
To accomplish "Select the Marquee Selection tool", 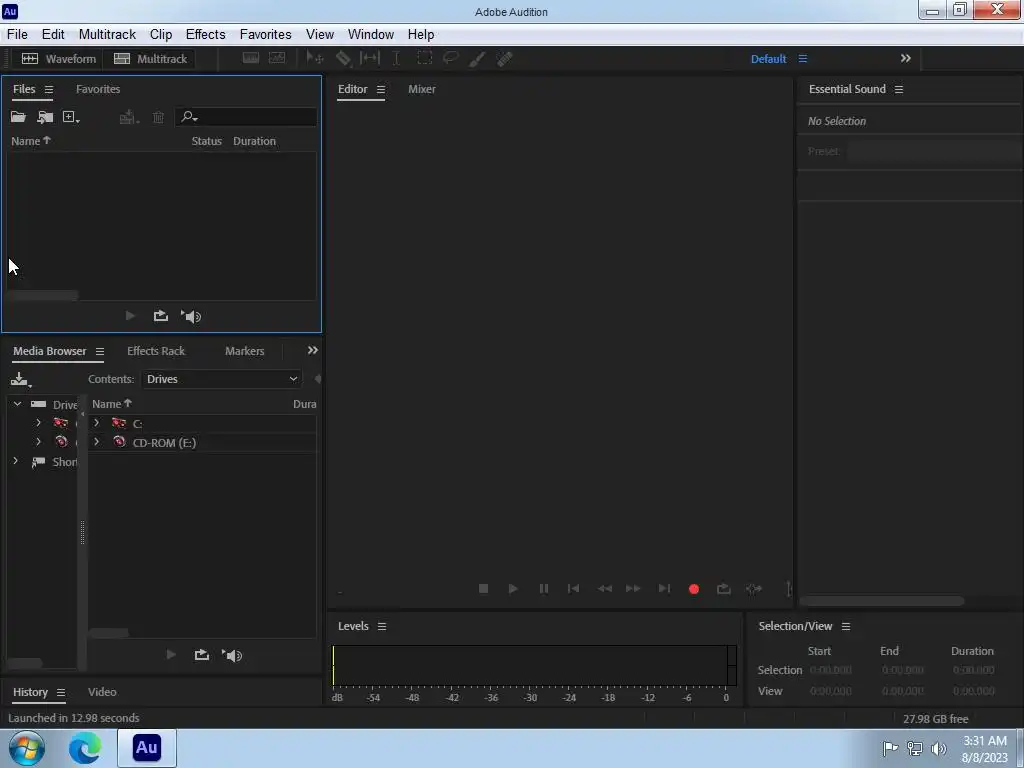I will pyautogui.click(x=424, y=58).
